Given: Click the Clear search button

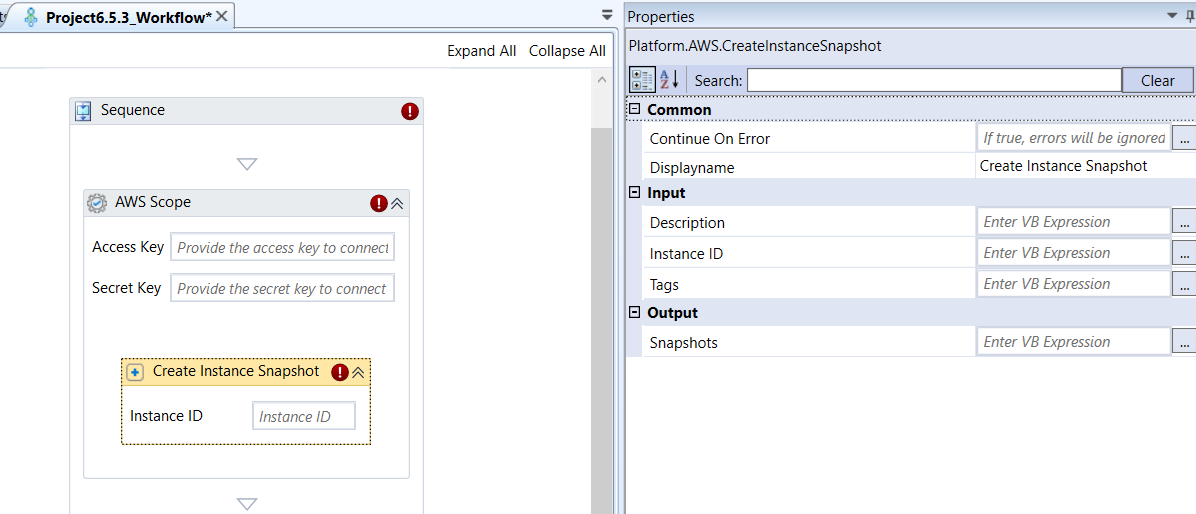Looking at the screenshot, I should click(x=1157, y=81).
